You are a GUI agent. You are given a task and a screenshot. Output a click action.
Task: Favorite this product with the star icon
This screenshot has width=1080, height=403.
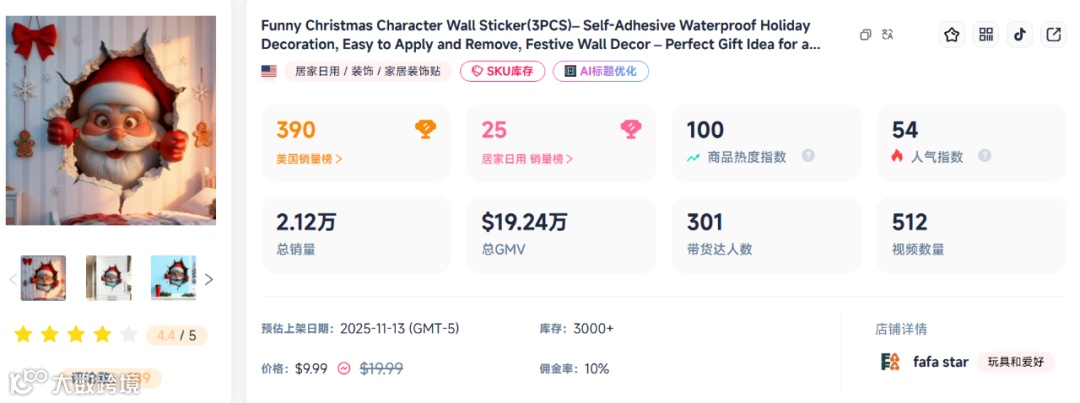(x=951, y=35)
